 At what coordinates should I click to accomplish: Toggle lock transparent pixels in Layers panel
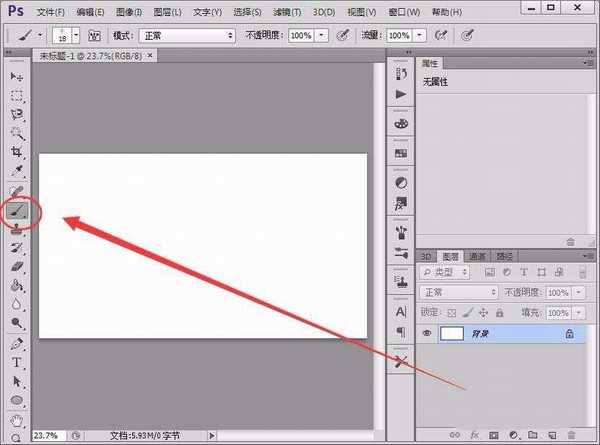[452, 312]
